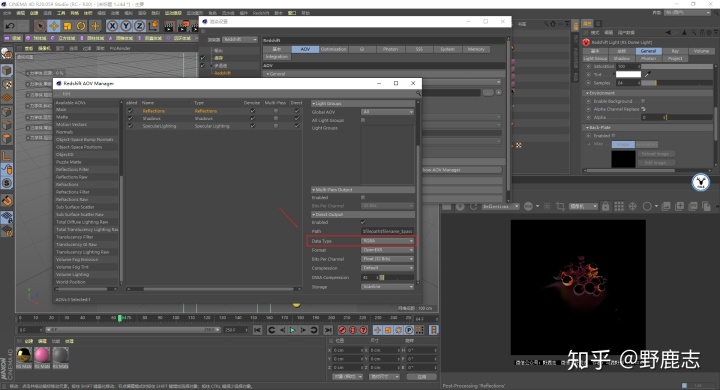
Task: Switch to the AOV tab in render settings
Action: point(305,49)
